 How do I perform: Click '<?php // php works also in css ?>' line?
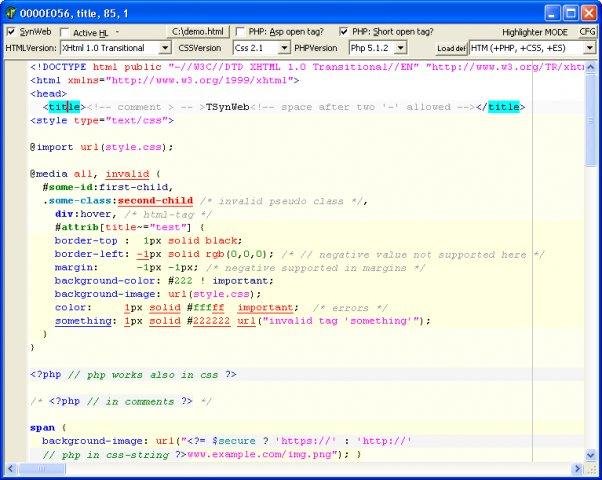pos(133,374)
